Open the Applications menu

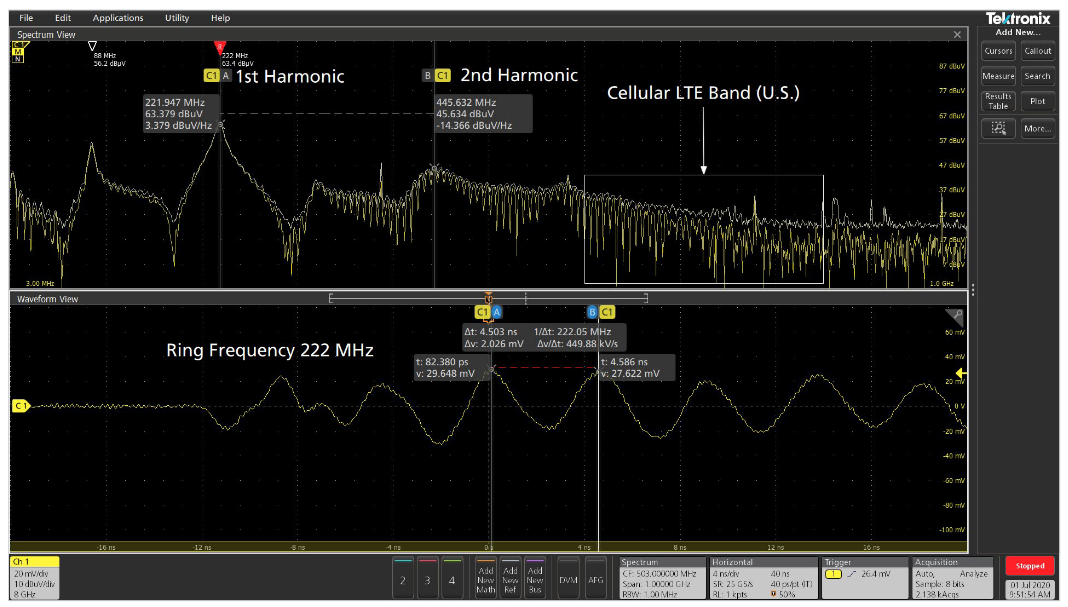[x=118, y=17]
